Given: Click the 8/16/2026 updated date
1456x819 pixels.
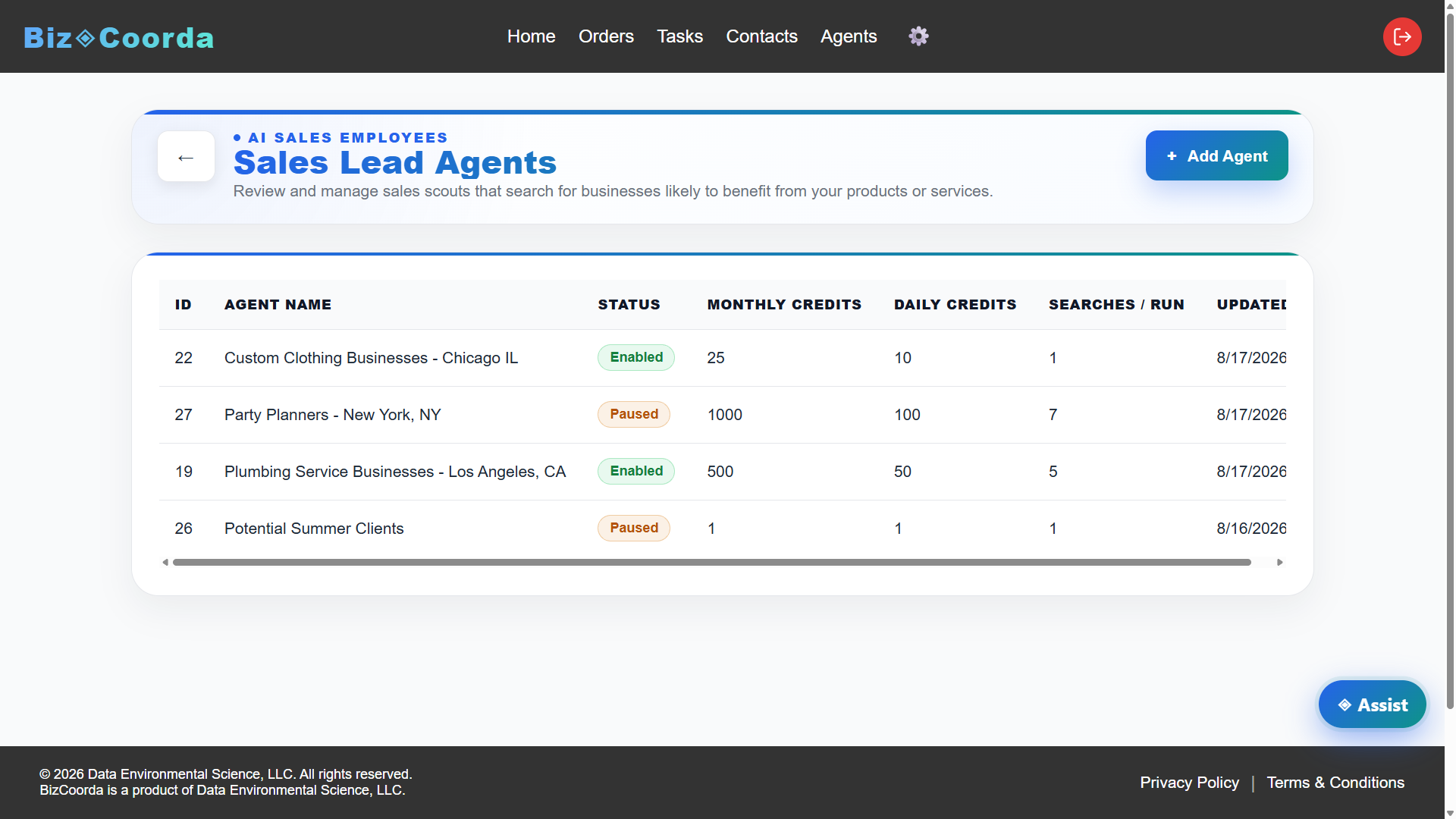Looking at the screenshot, I should click(x=1251, y=529).
